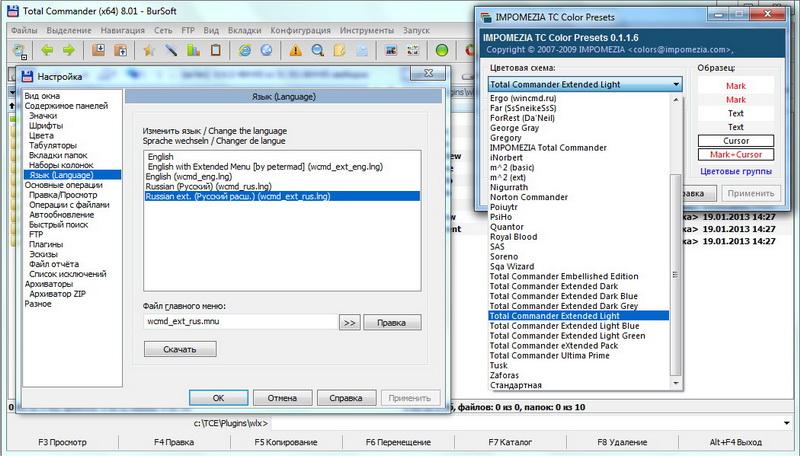800x456 pixels.
Task: Select Total Commander Extended Dark Blue scheme
Action: tap(563, 296)
